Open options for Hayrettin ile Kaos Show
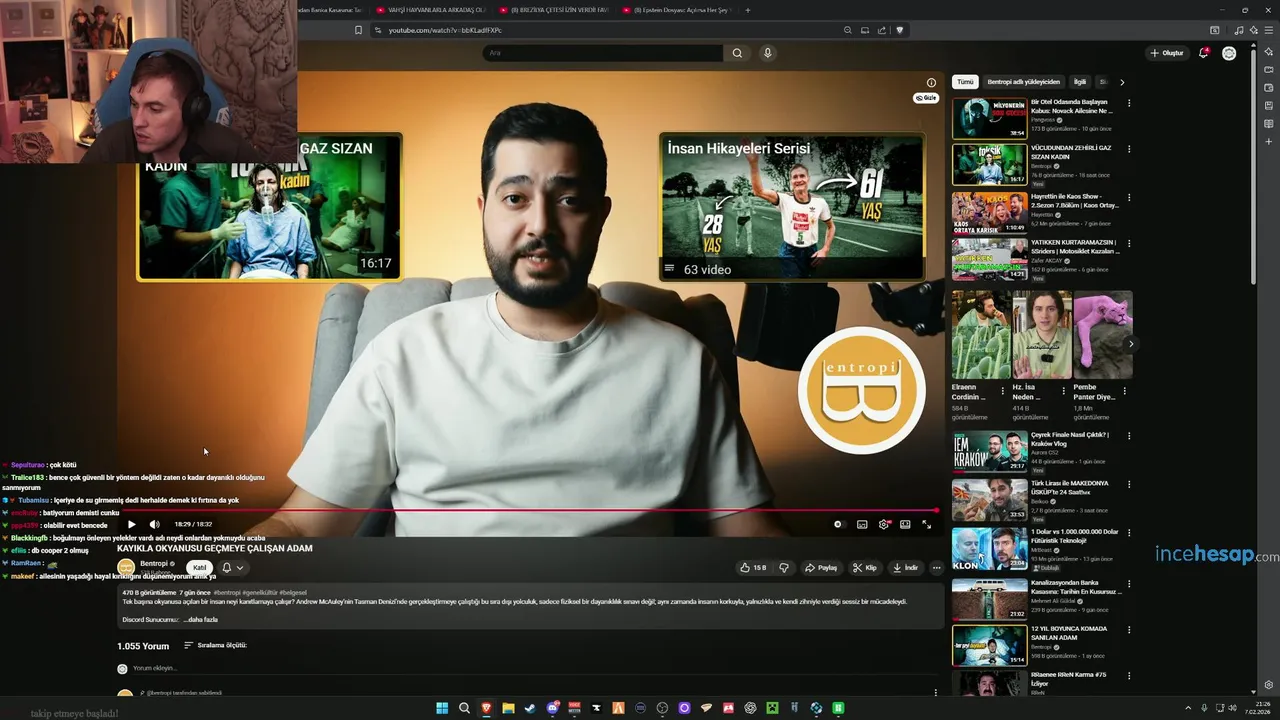 [1129, 196]
